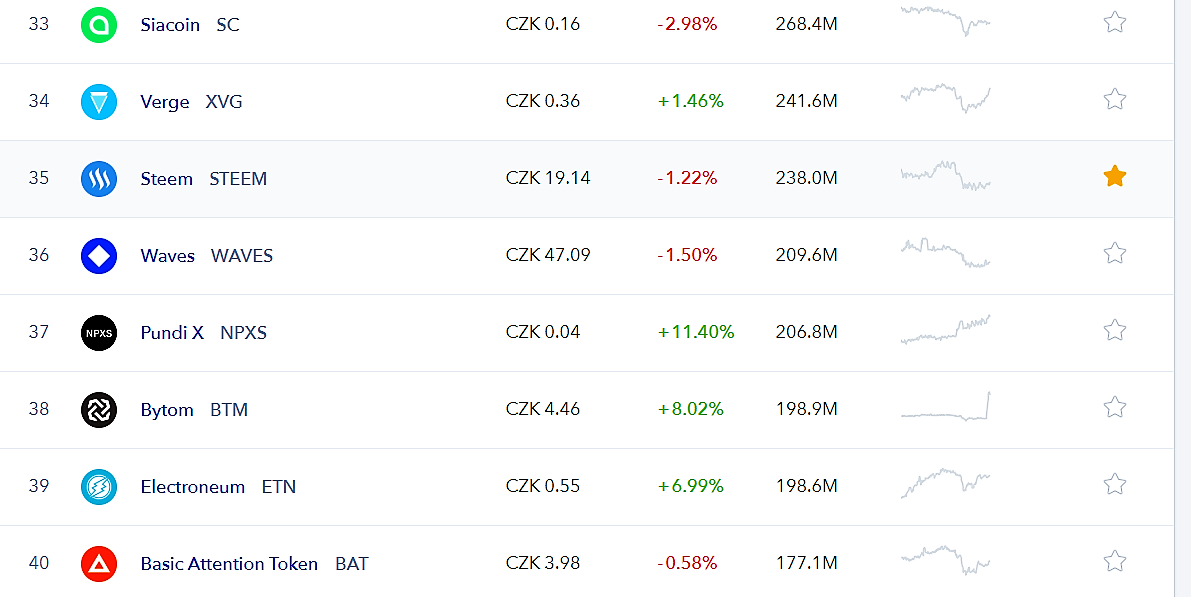Mark Waves as a favorite
This screenshot has height=597, width=1191.
[1115, 253]
